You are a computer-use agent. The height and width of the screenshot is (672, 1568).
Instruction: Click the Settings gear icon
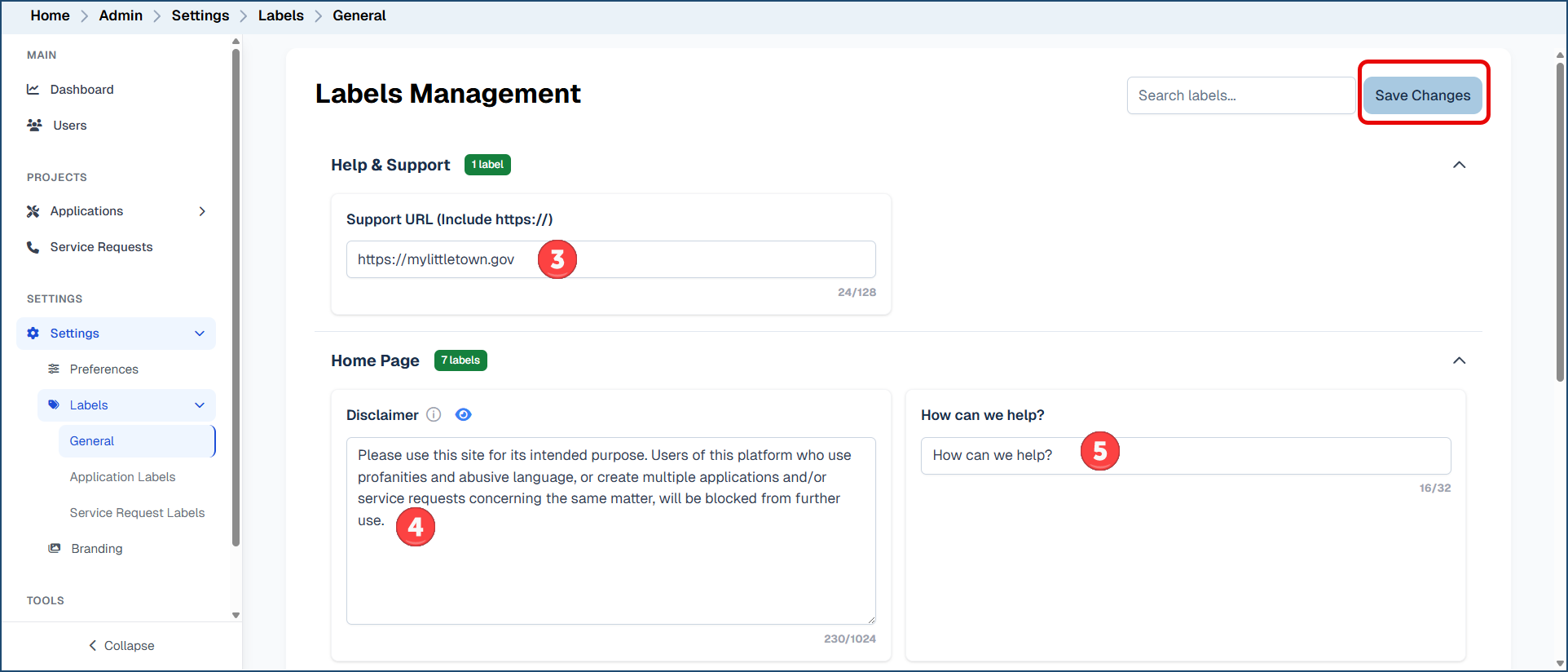[33, 333]
